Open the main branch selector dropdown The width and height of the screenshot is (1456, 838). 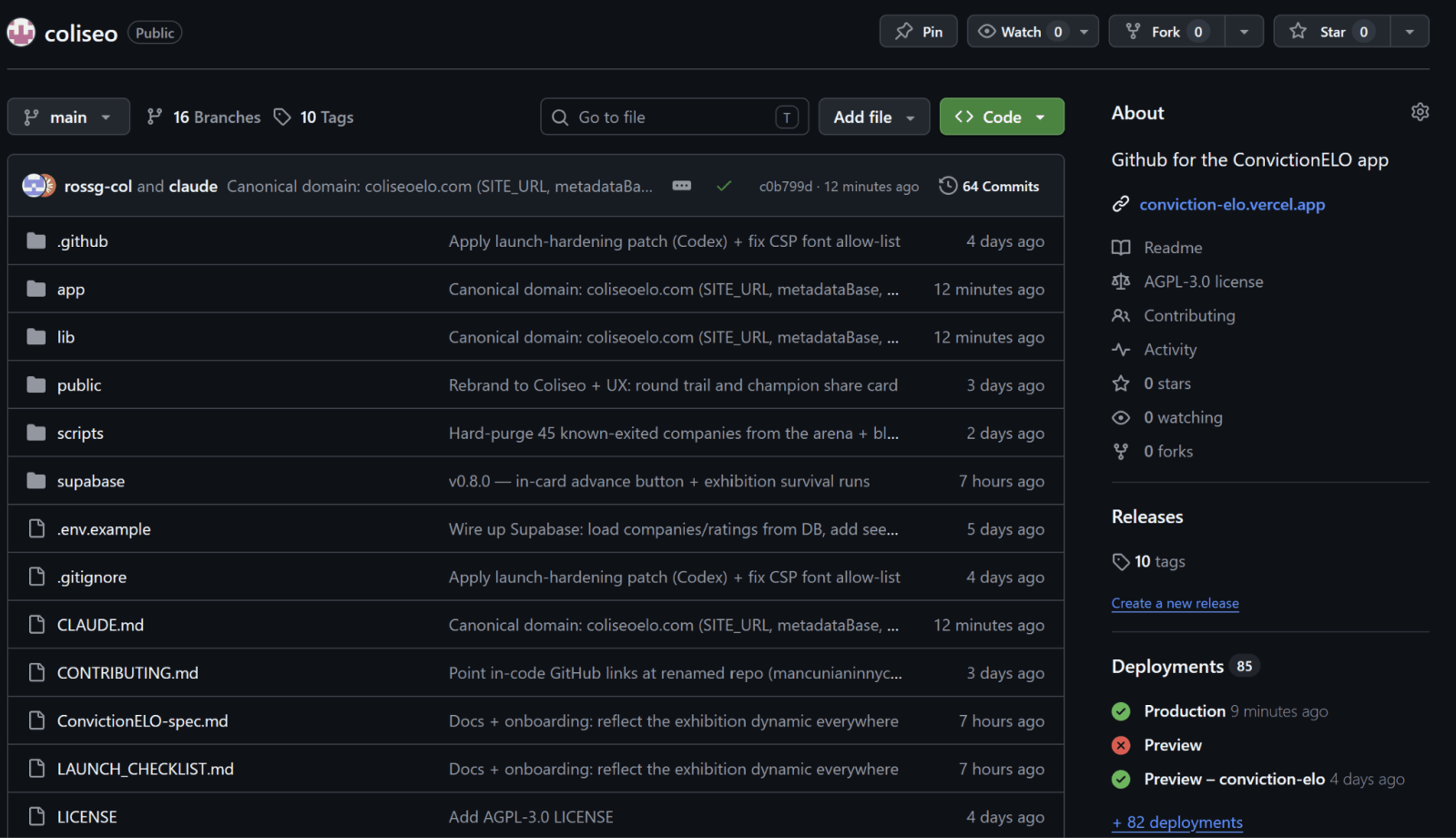pos(68,117)
